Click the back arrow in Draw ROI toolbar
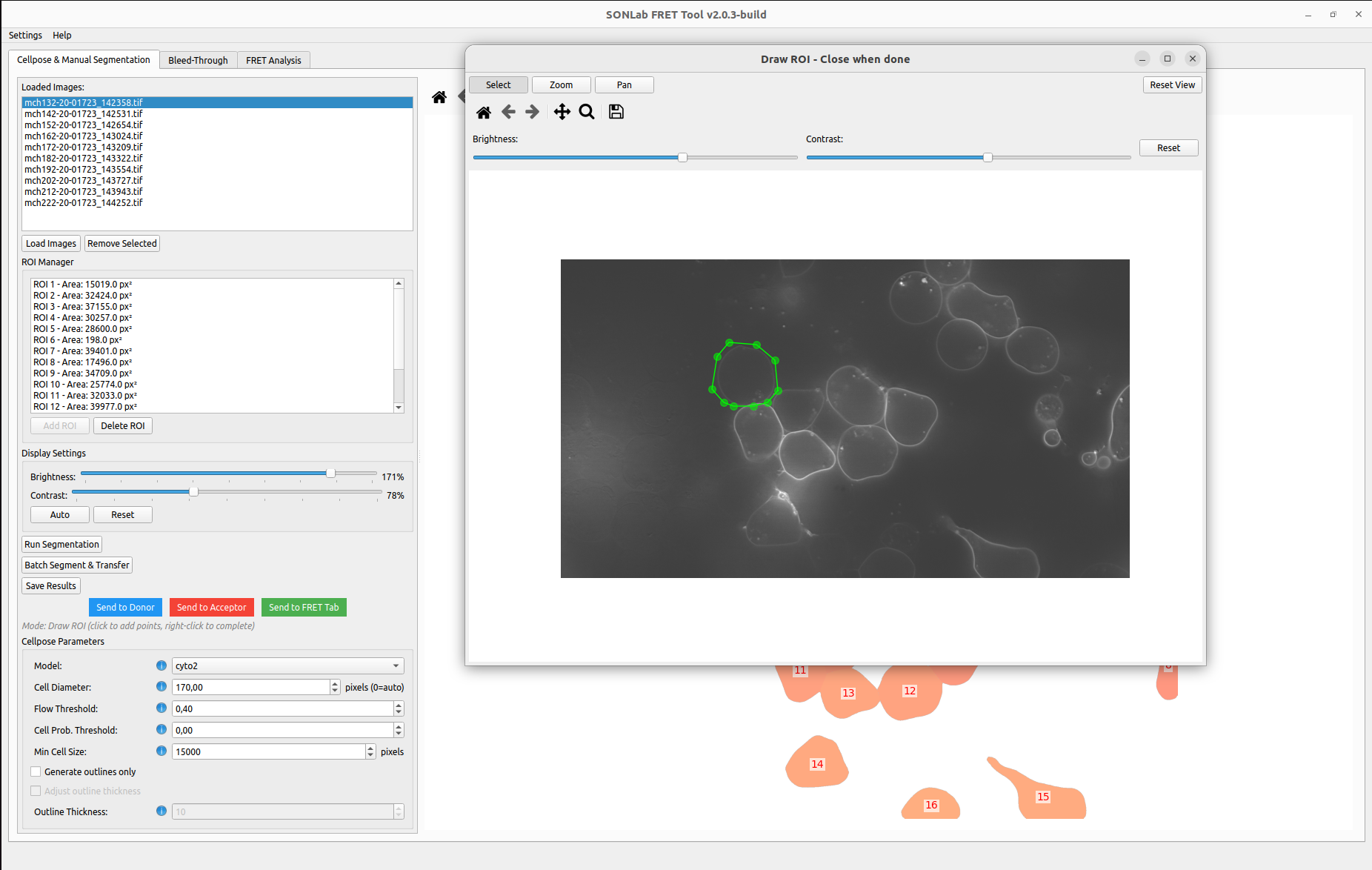This screenshot has width=1372, height=870. click(508, 112)
